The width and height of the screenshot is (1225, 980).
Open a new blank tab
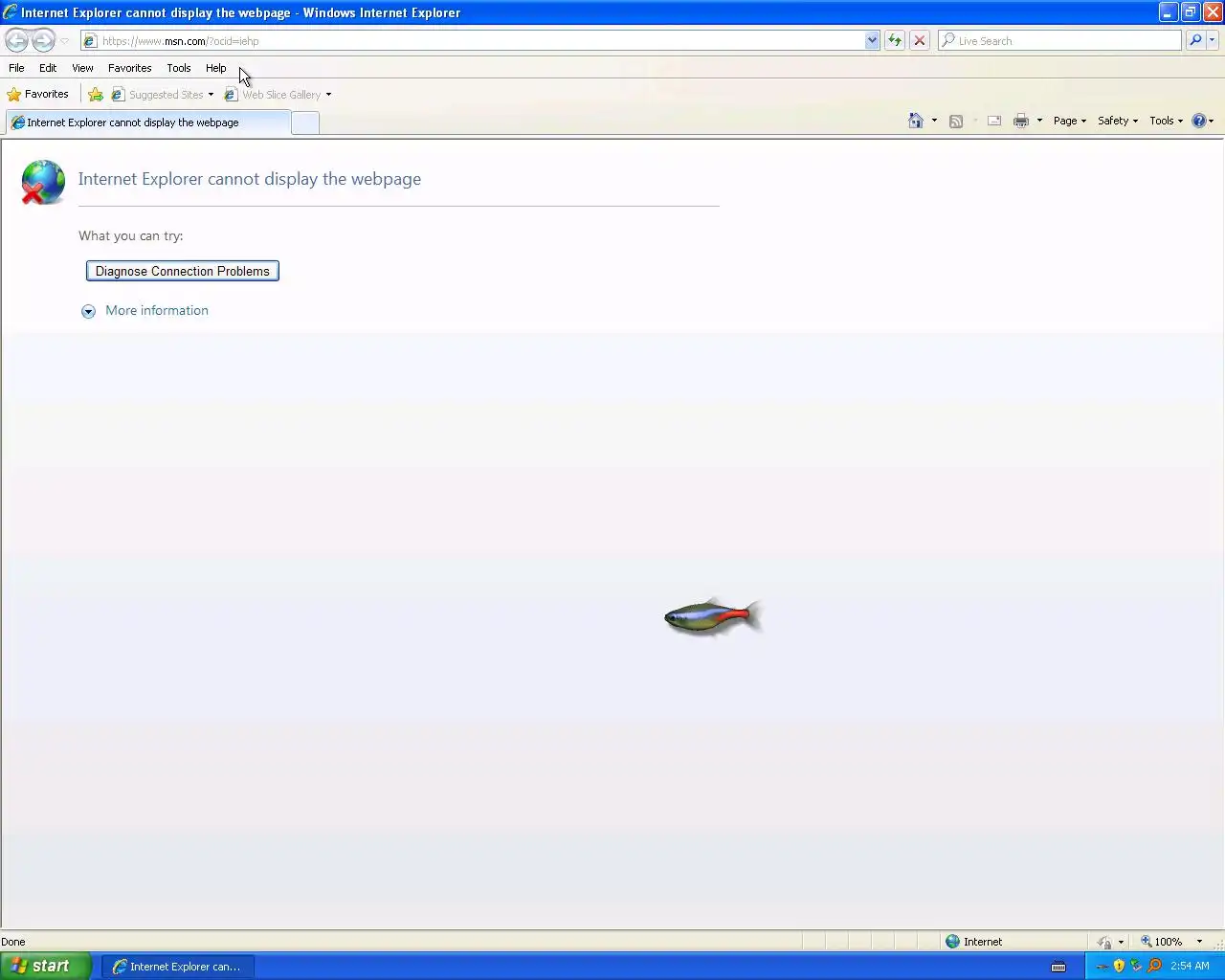304,122
